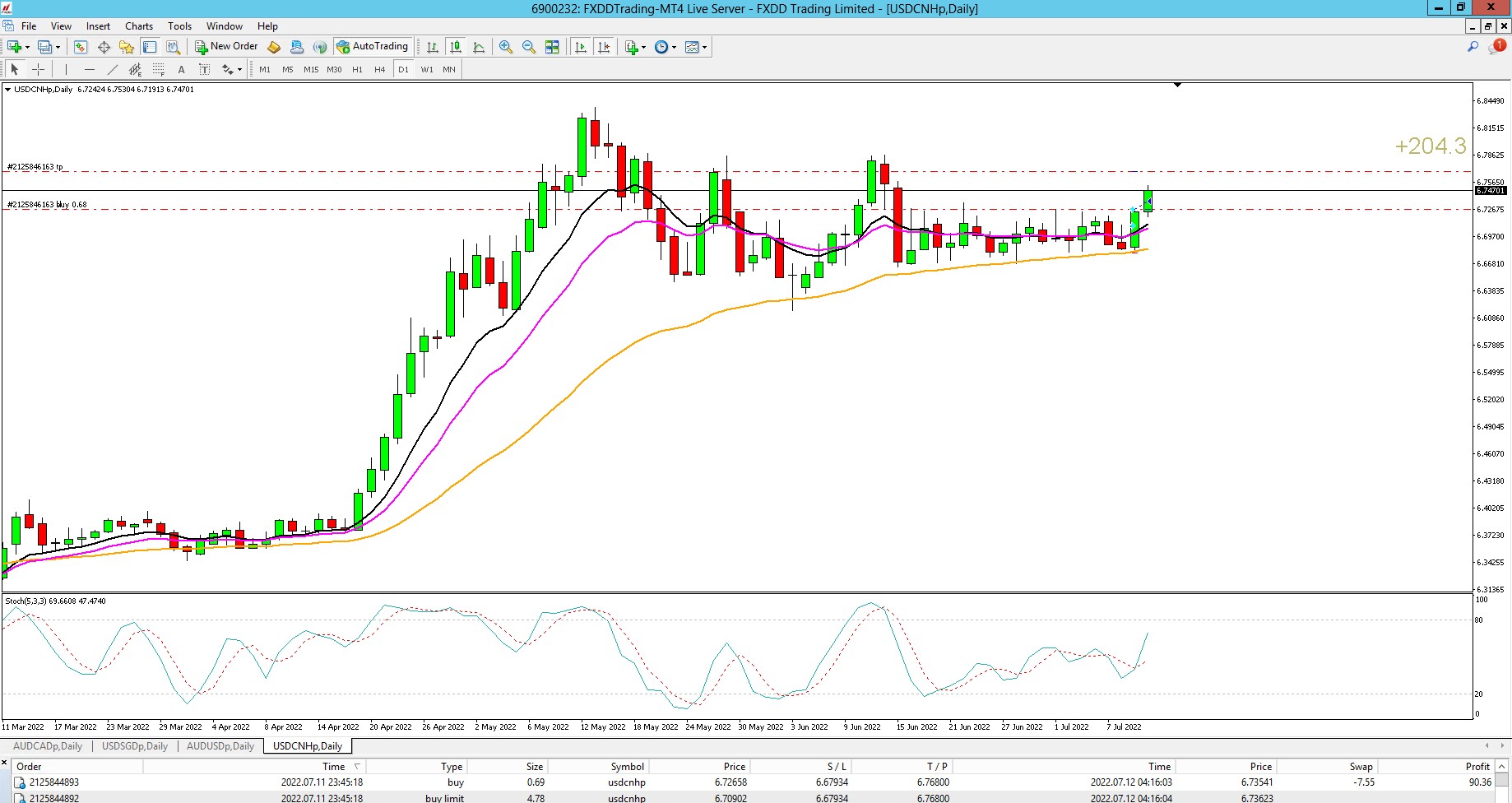Expand the Indicators dropdown arrow

643,47
